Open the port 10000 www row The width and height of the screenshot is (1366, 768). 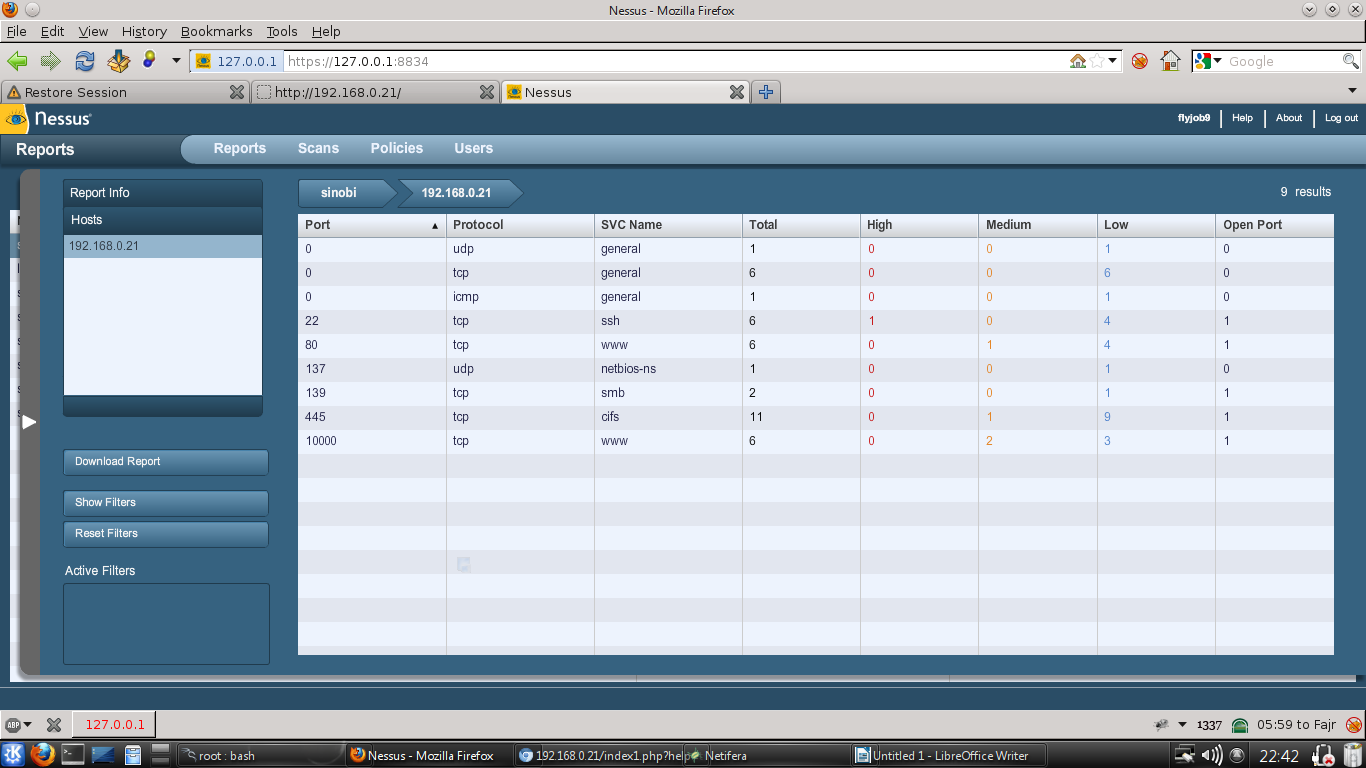816,441
